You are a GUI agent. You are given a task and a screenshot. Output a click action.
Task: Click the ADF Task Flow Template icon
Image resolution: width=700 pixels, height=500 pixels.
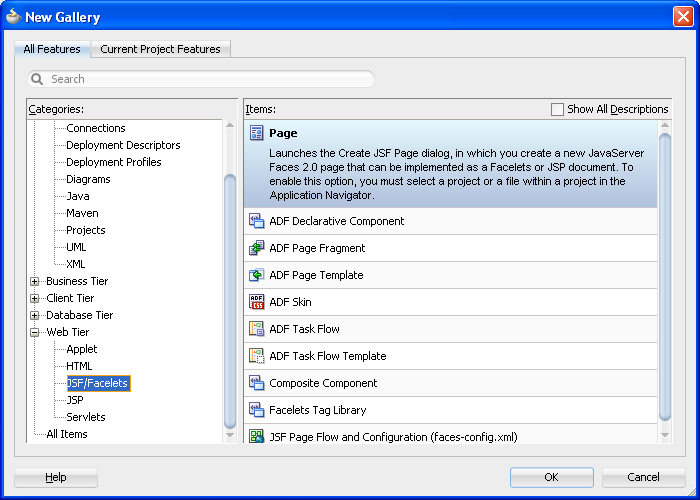[x=257, y=356]
